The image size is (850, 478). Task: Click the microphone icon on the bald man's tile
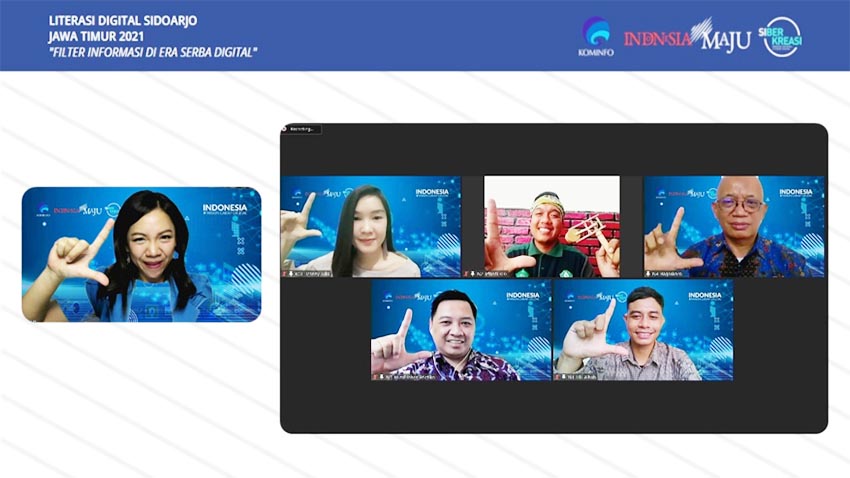click(648, 274)
